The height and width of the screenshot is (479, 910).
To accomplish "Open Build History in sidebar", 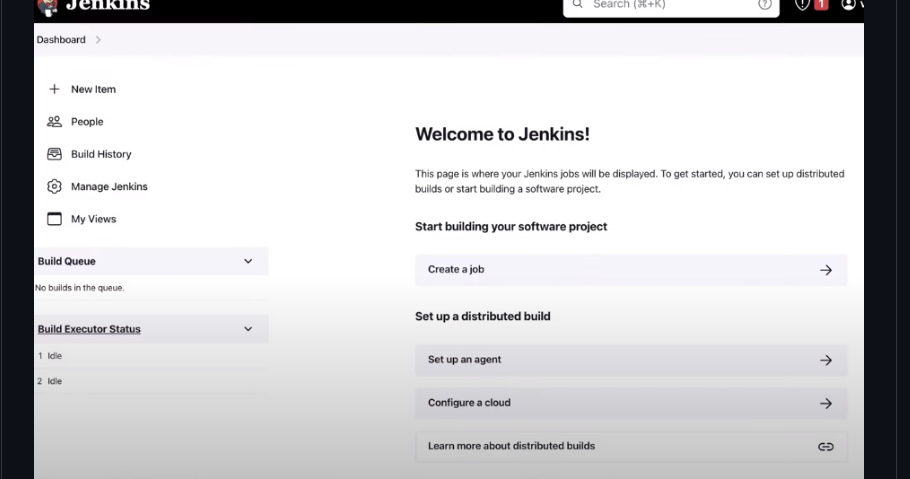I will click(101, 154).
